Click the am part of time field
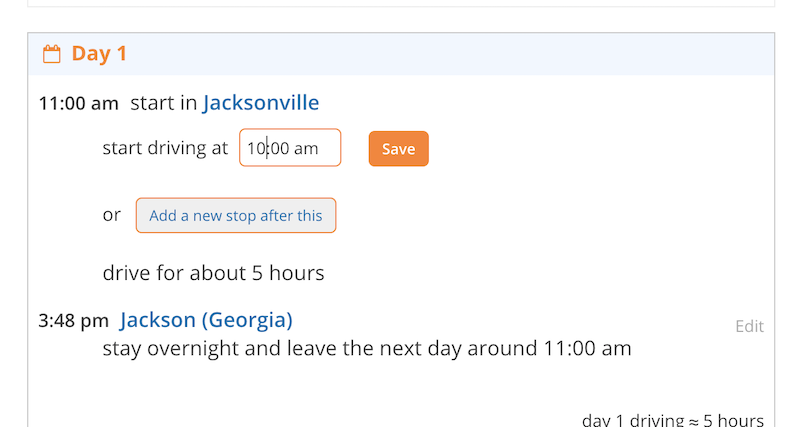The height and width of the screenshot is (427, 800). point(306,148)
